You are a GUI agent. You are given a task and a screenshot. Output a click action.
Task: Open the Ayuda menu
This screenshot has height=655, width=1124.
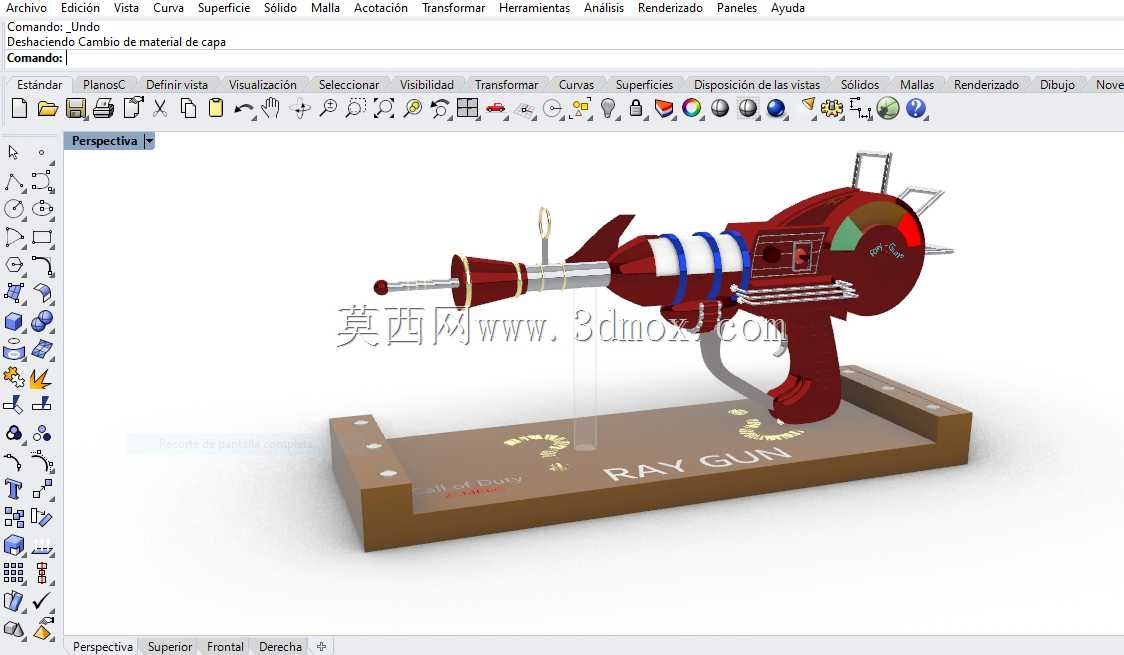pos(788,8)
